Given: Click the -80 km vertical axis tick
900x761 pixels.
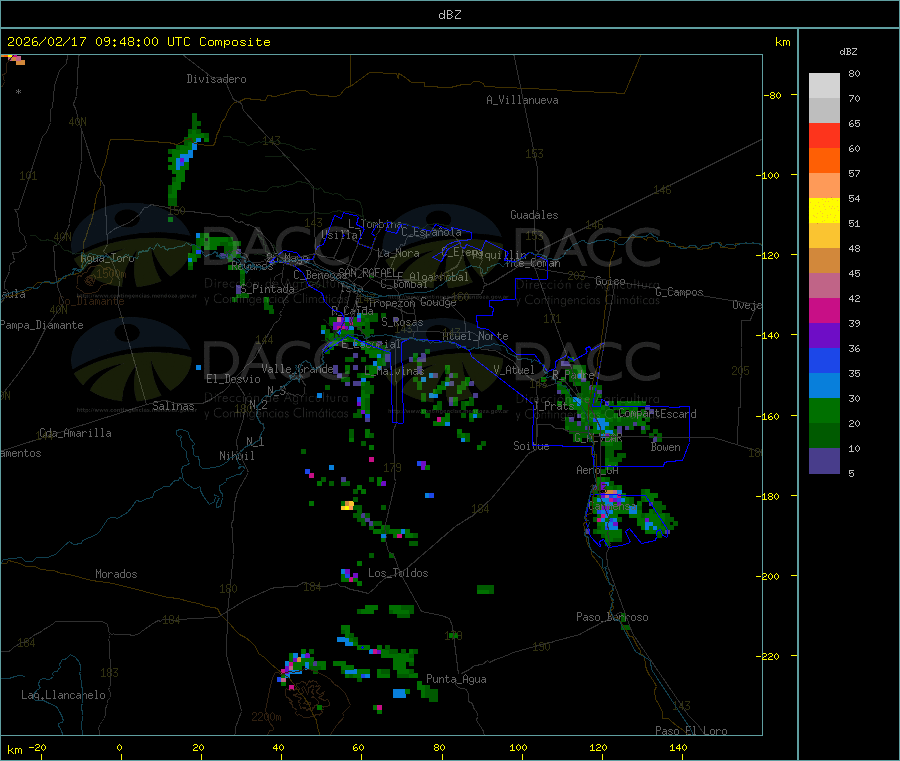Looking at the screenshot, I should [773, 95].
